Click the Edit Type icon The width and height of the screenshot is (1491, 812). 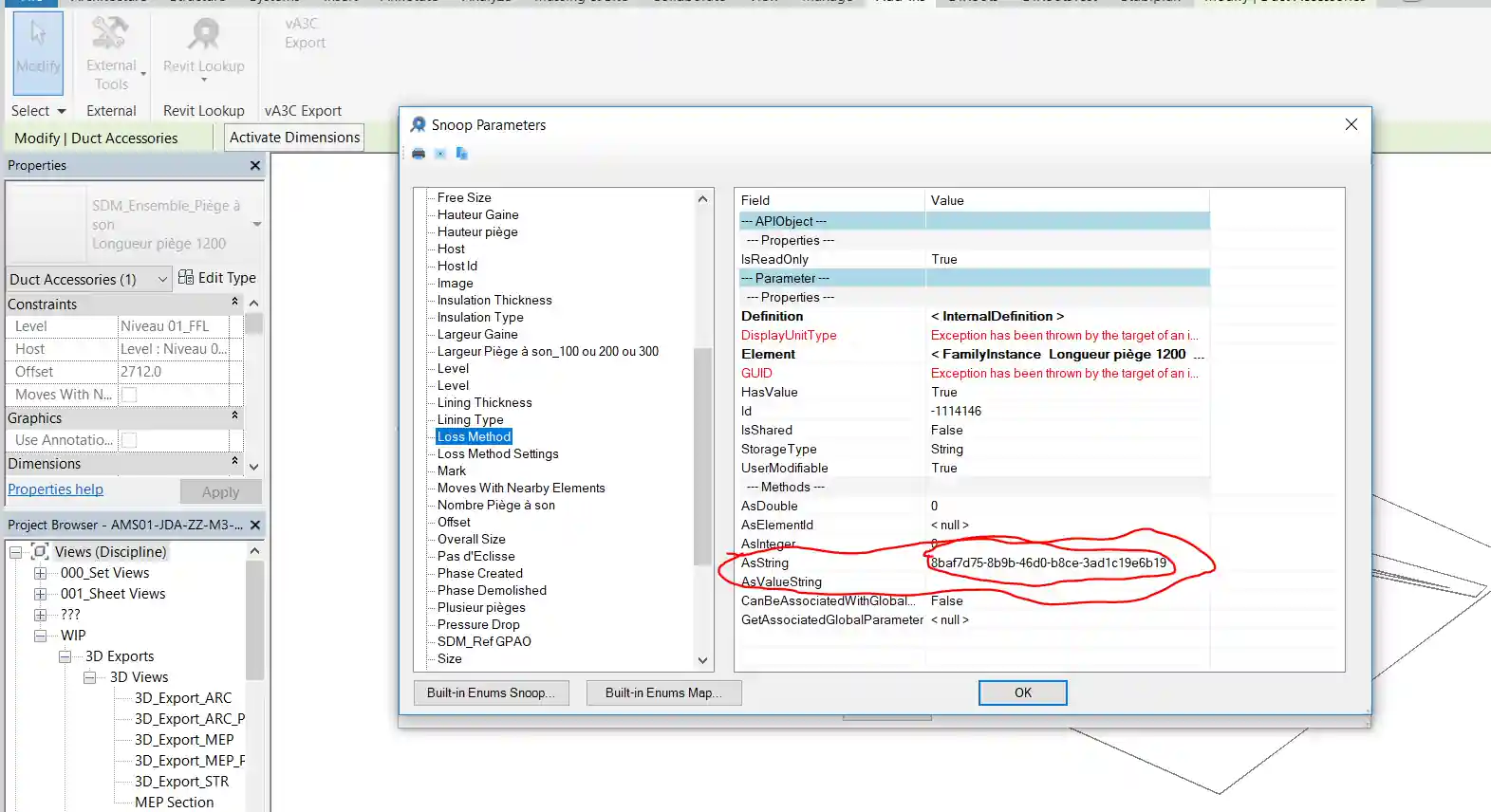pyautogui.click(x=186, y=278)
